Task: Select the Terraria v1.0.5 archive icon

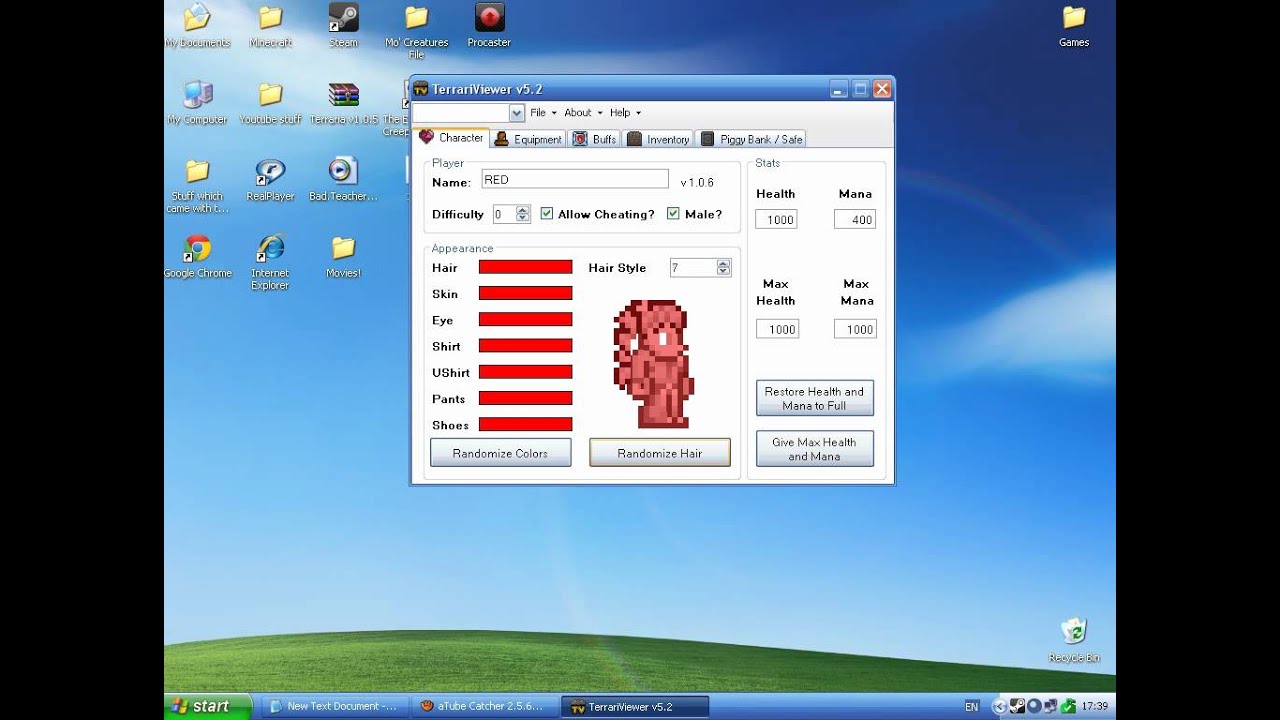Action: tap(344, 103)
